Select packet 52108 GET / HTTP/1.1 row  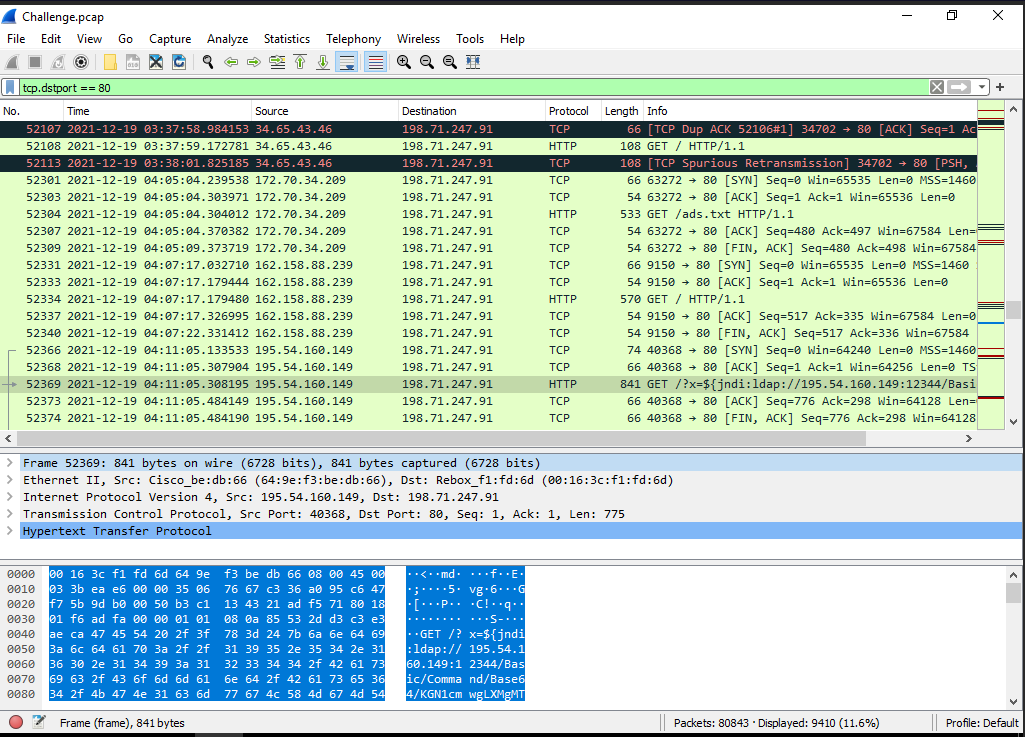click(488, 146)
